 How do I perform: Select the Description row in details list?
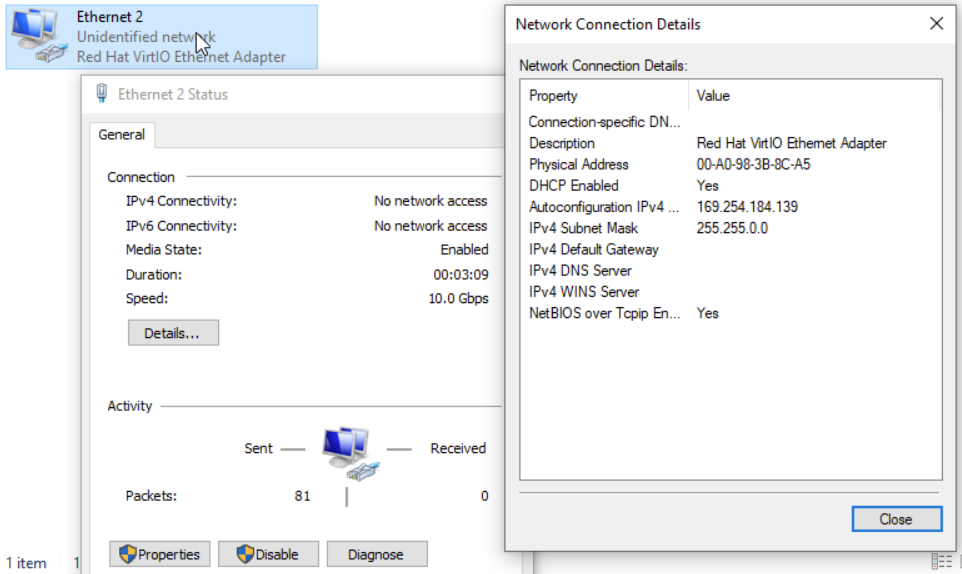coord(562,143)
